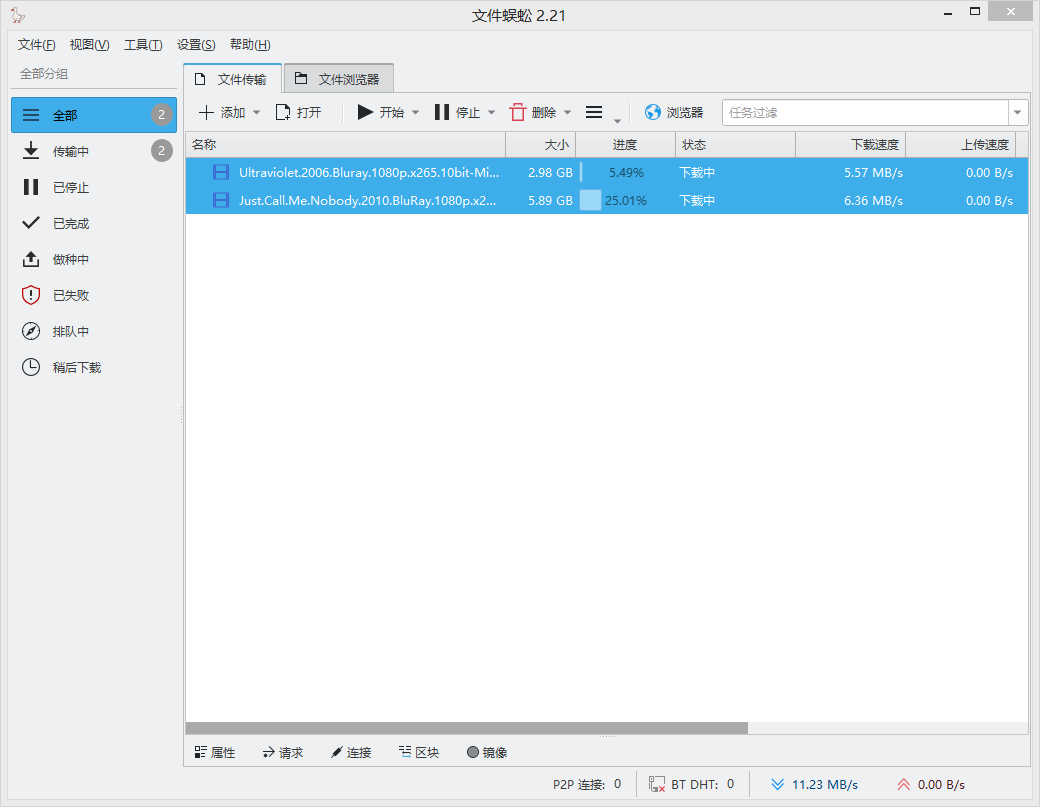Open the 任务过滤 dropdown arrow
Image resolution: width=1040 pixels, height=807 pixels.
(1017, 113)
